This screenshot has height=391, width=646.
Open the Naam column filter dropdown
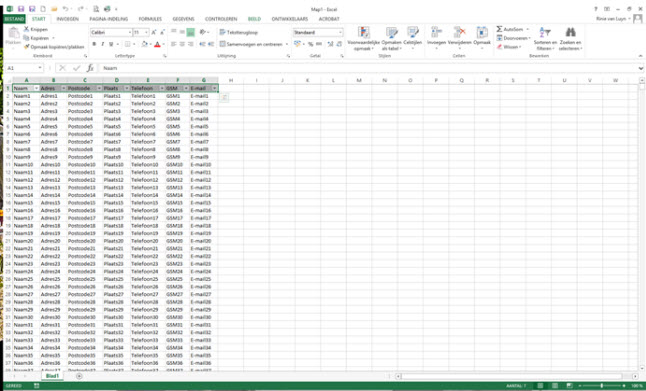point(36,88)
